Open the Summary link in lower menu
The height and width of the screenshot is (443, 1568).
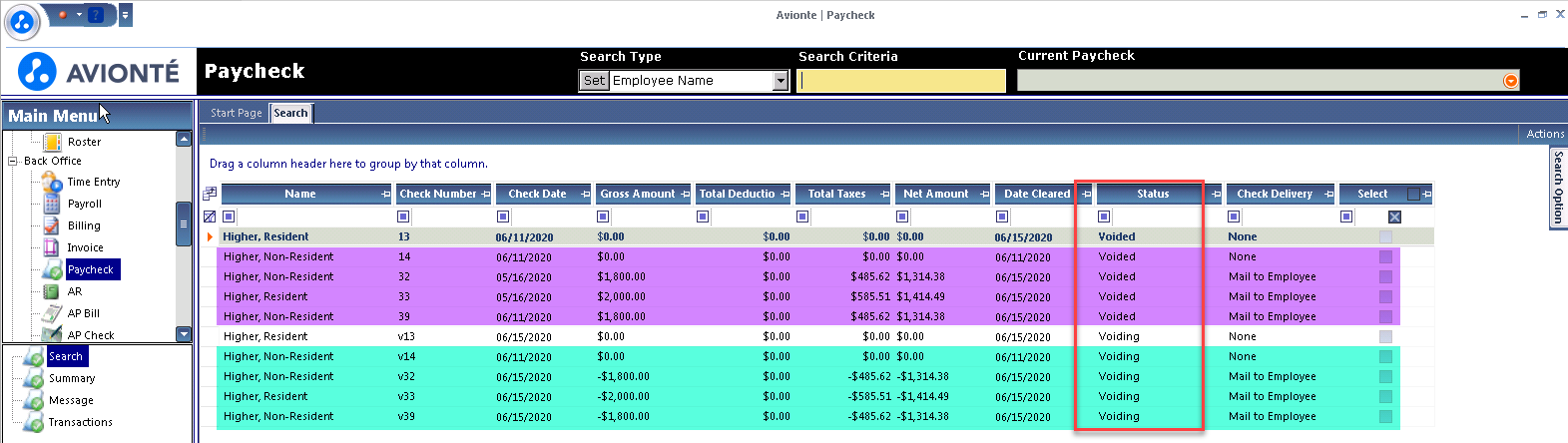pyautogui.click(x=72, y=378)
